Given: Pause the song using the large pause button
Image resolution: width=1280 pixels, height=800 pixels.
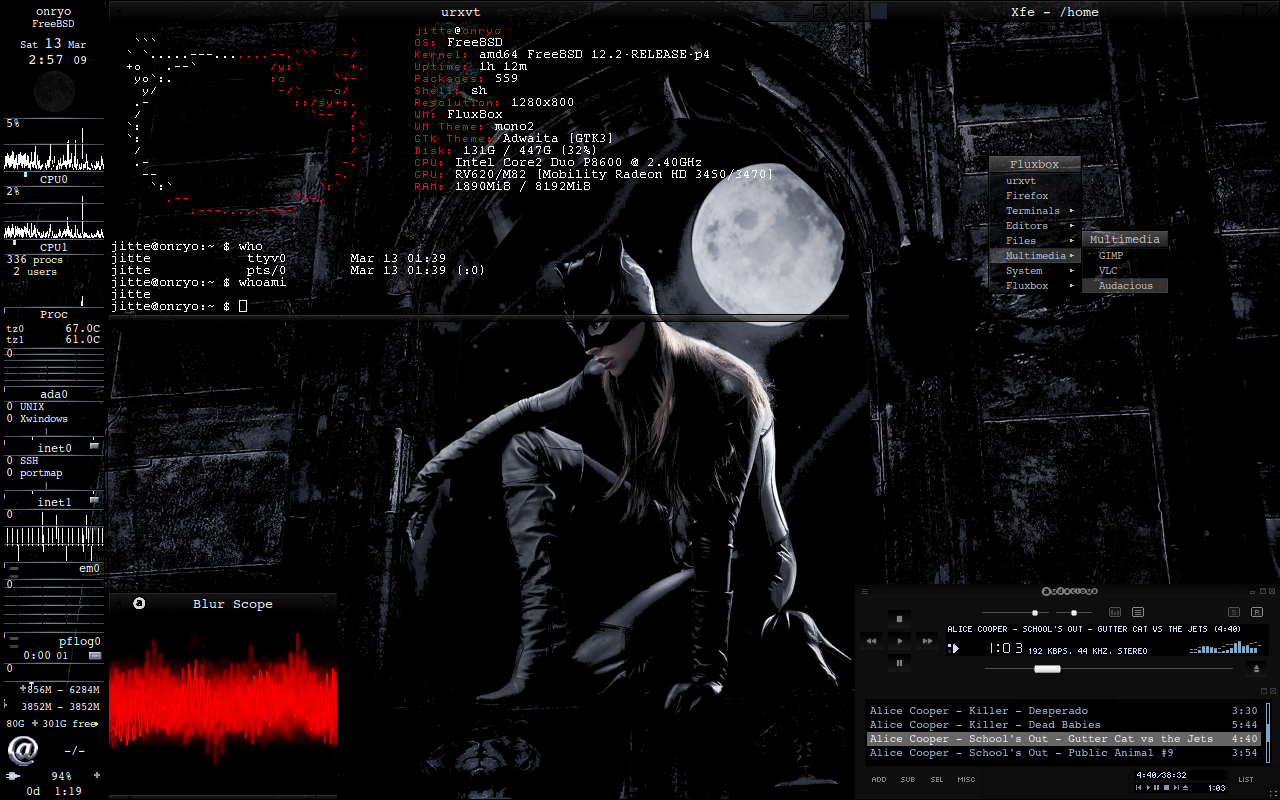Looking at the screenshot, I should [x=899, y=663].
